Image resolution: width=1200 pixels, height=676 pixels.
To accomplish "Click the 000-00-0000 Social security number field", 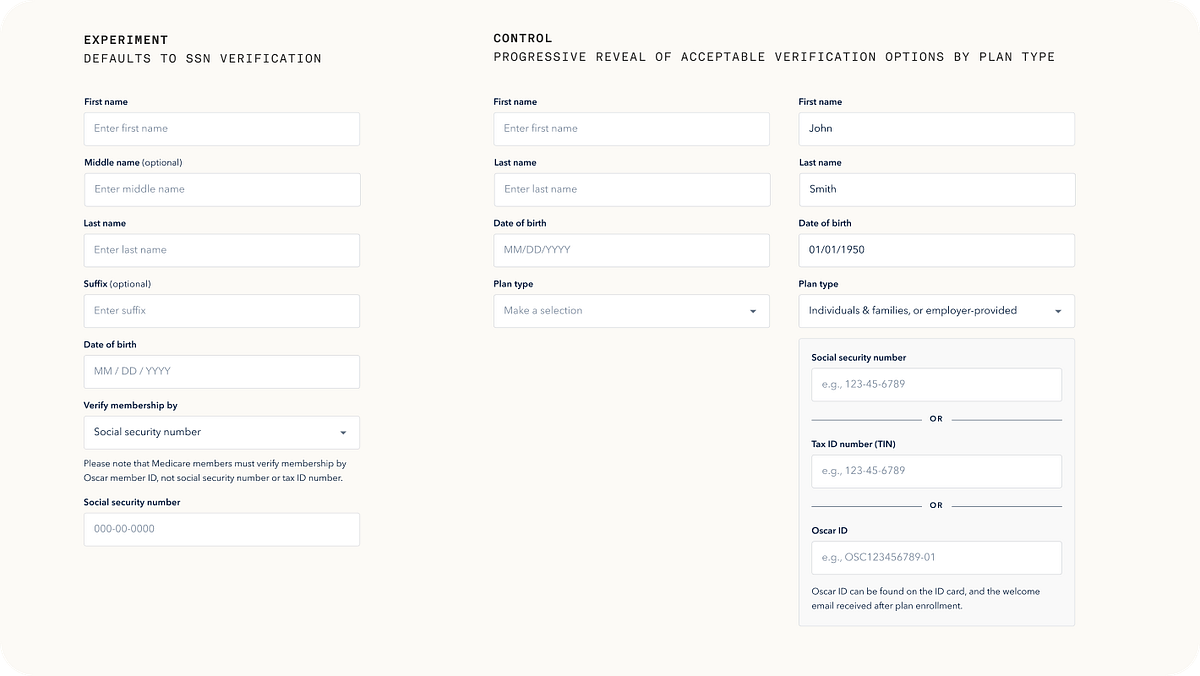I will (221, 529).
